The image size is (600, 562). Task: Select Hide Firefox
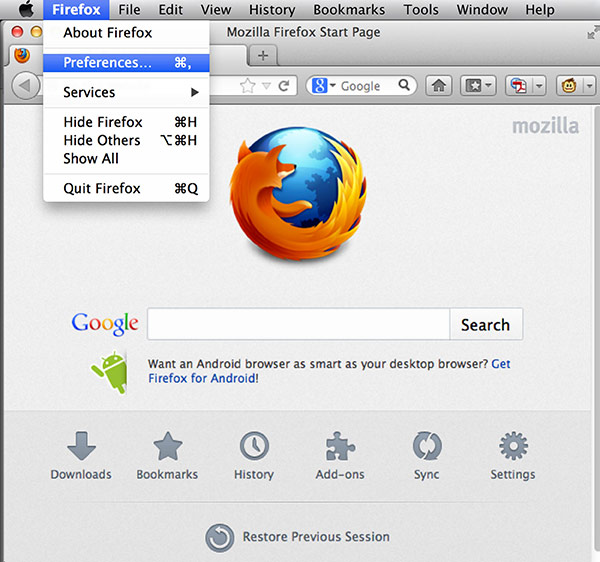point(126,122)
